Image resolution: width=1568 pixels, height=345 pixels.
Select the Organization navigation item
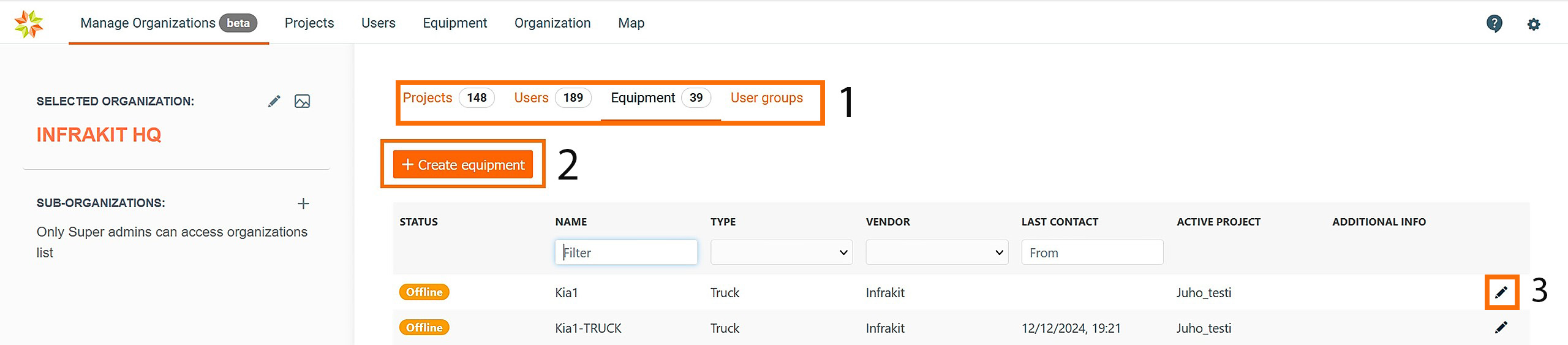coord(552,23)
